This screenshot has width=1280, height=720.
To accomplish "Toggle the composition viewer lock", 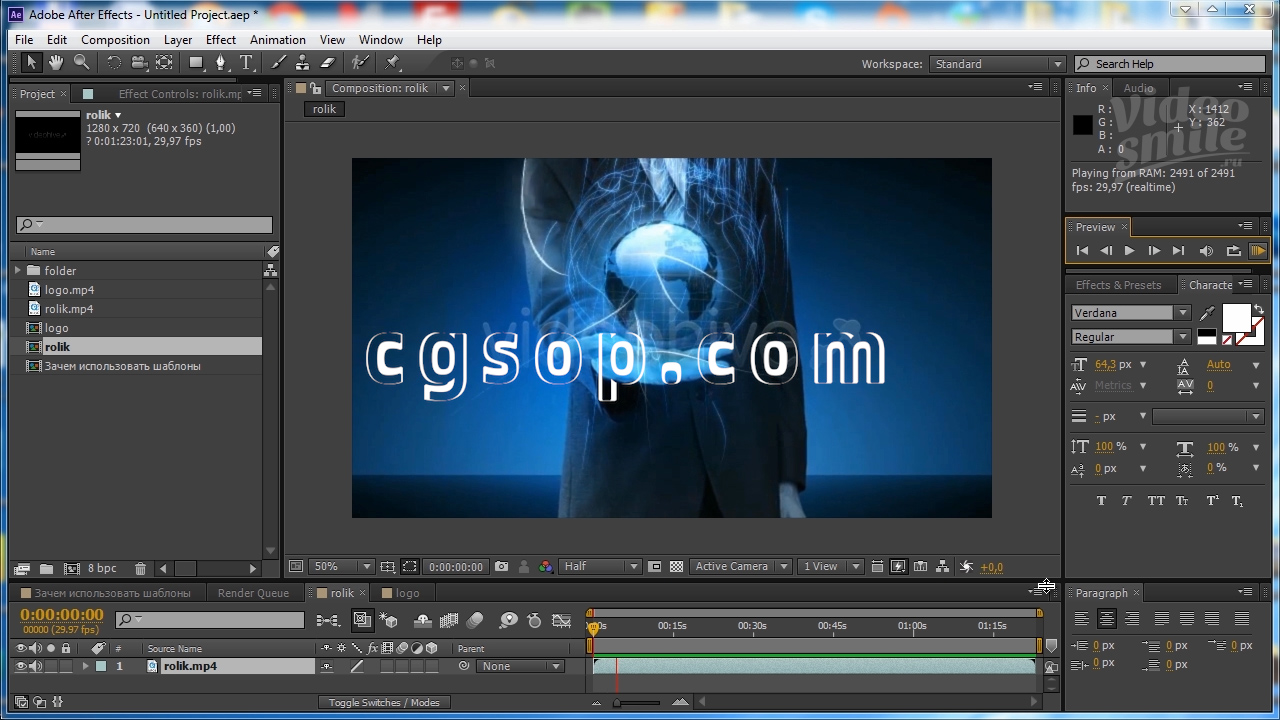I will tap(315, 88).
